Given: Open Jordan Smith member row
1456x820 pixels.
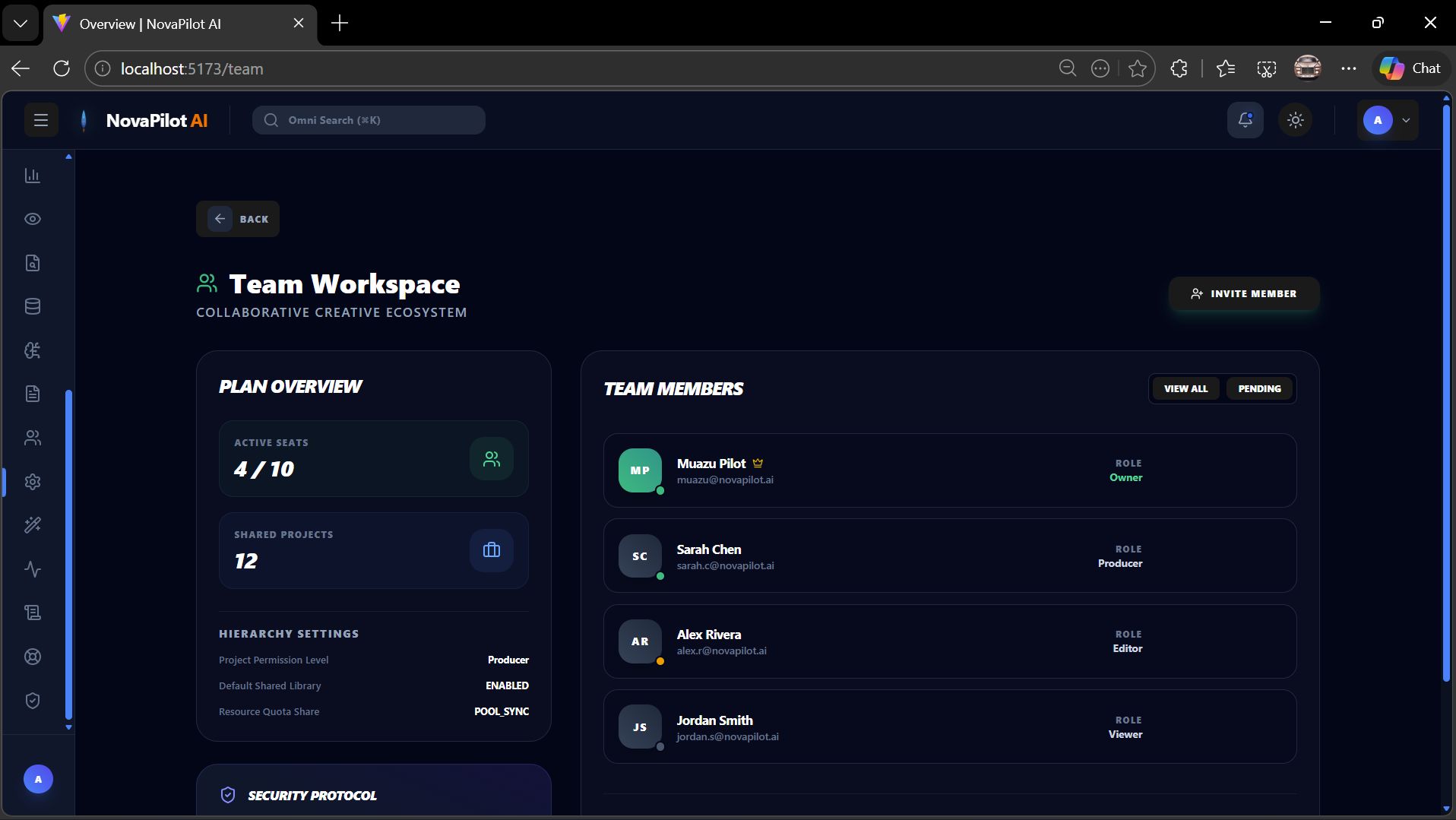Looking at the screenshot, I should 950,727.
